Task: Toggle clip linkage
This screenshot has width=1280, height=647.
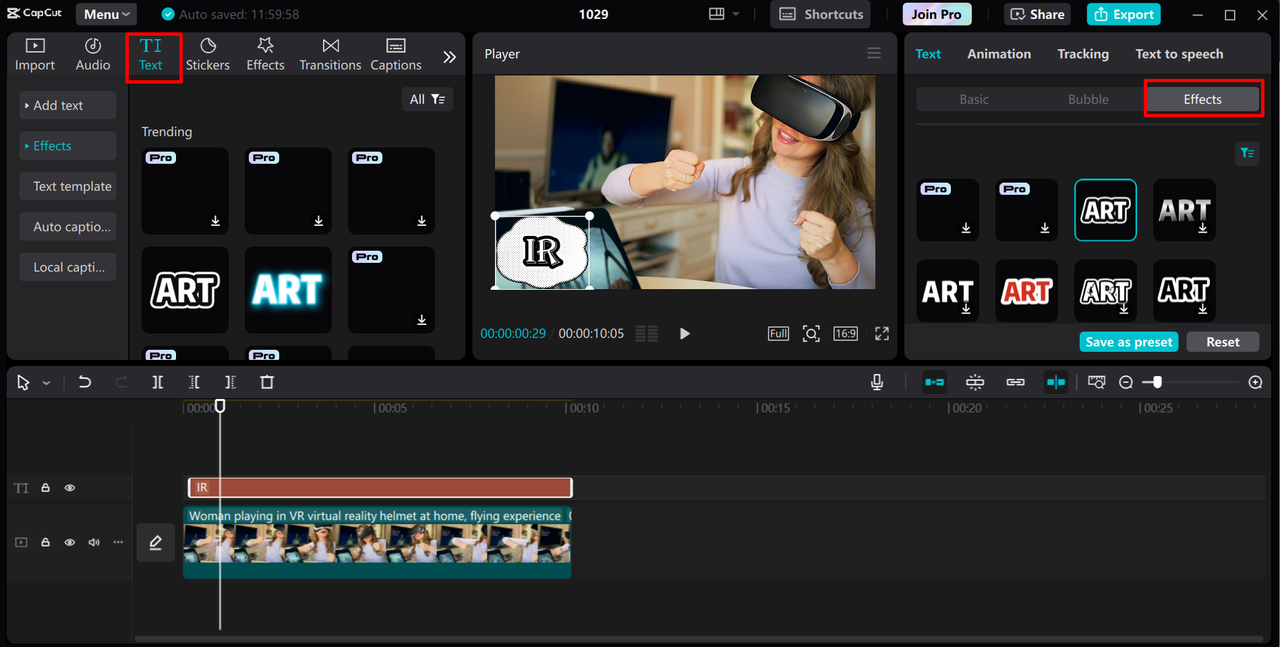Action: (x=1015, y=382)
